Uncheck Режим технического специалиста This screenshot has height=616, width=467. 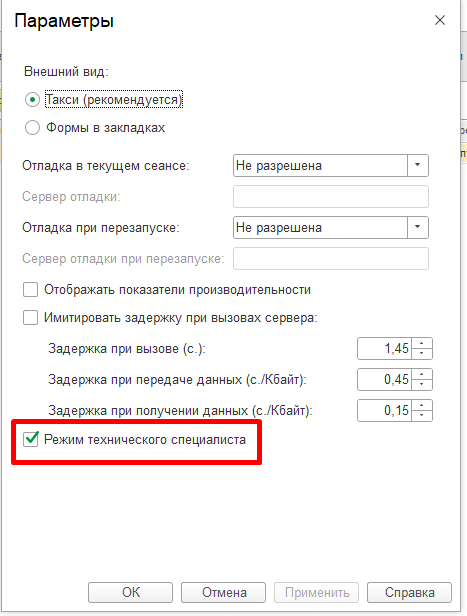pos(31,439)
